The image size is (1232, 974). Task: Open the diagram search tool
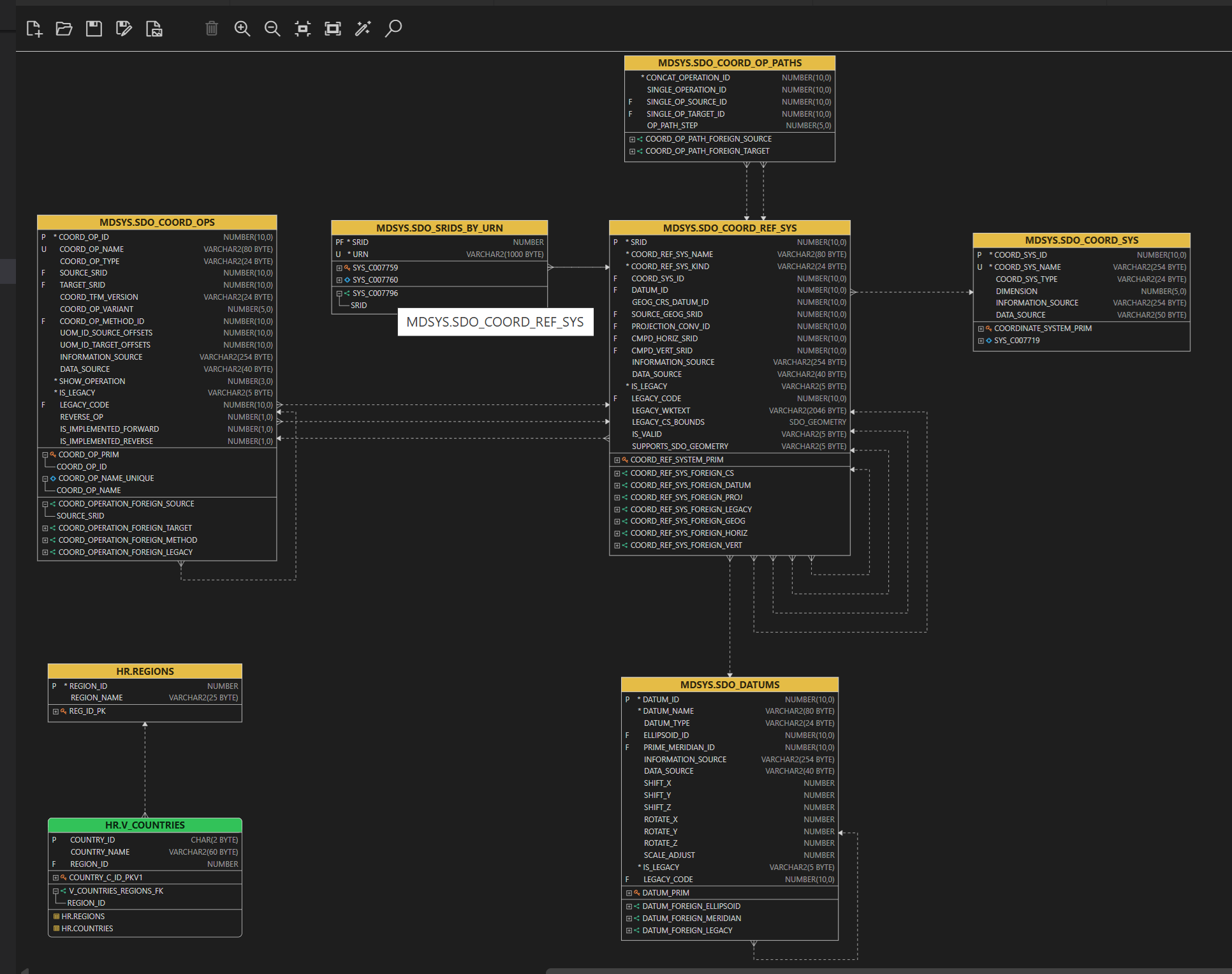pos(393,29)
